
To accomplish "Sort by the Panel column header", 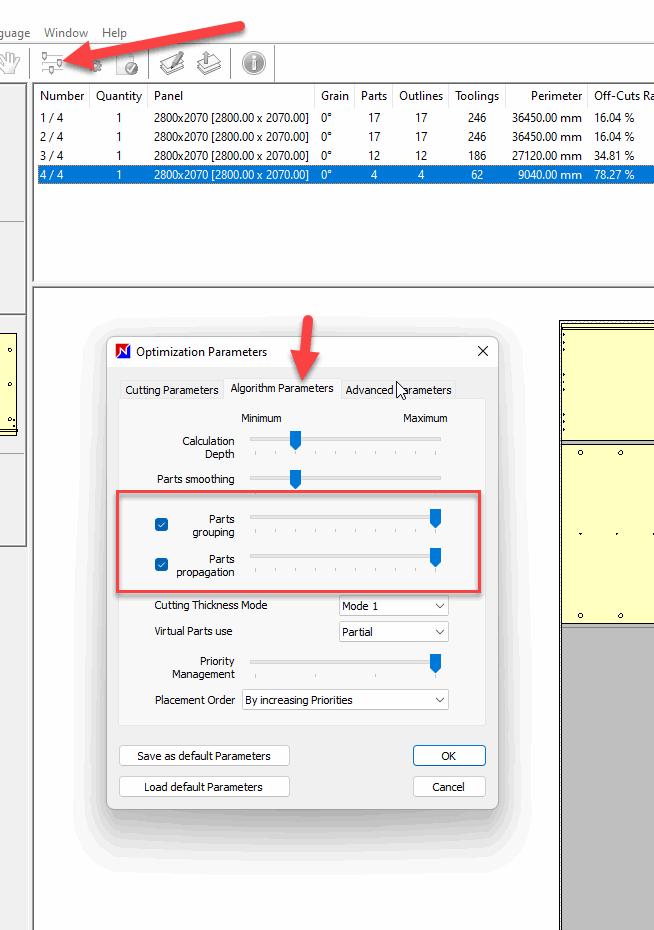I will coord(231,96).
